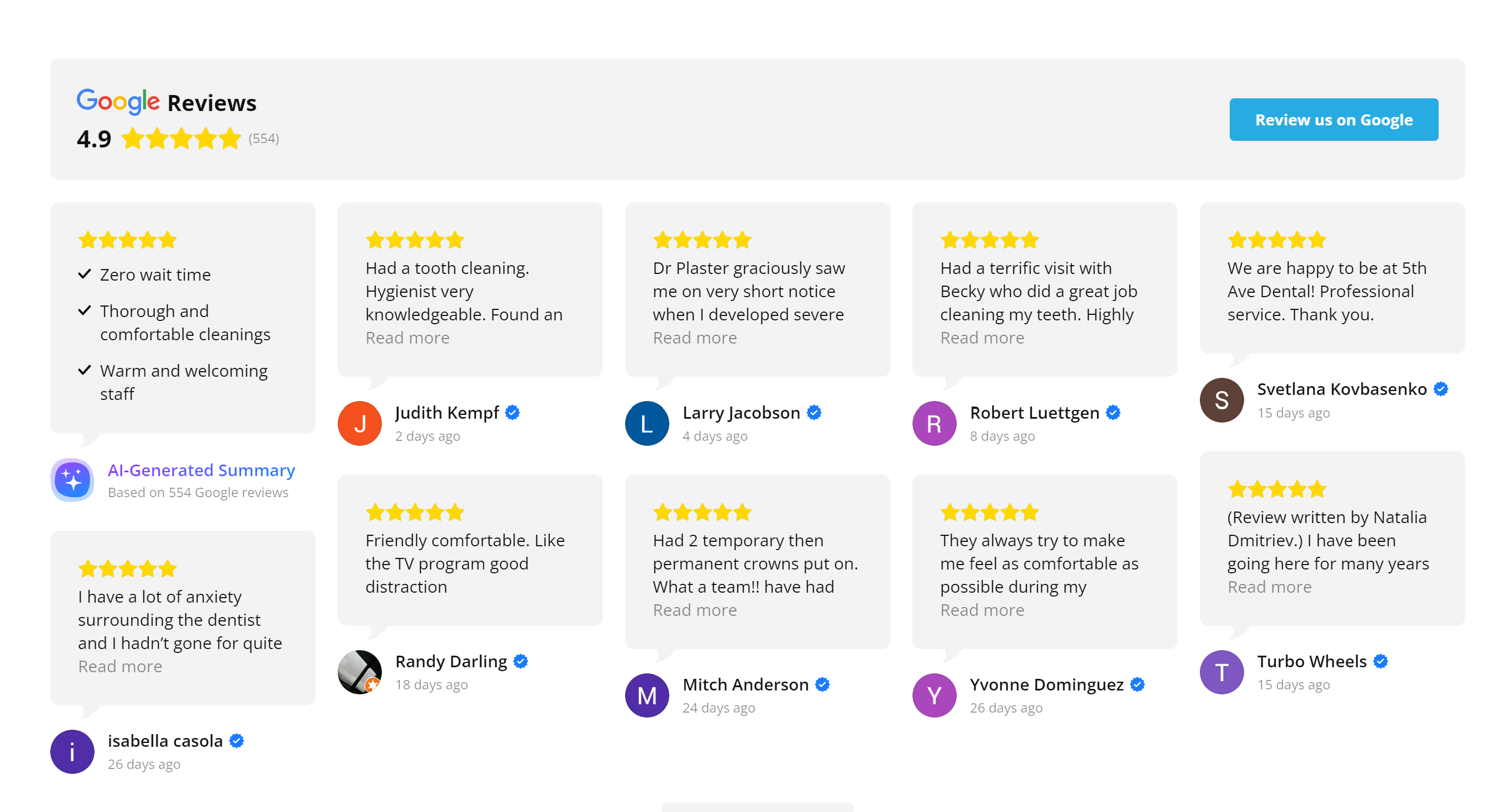Click the (554) review count

click(x=264, y=139)
